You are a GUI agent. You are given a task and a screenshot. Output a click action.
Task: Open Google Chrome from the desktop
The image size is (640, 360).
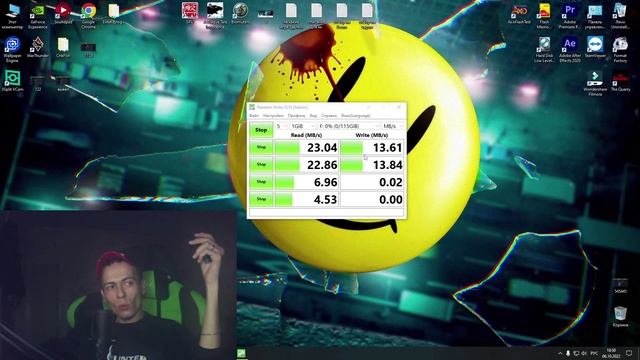tap(88, 16)
